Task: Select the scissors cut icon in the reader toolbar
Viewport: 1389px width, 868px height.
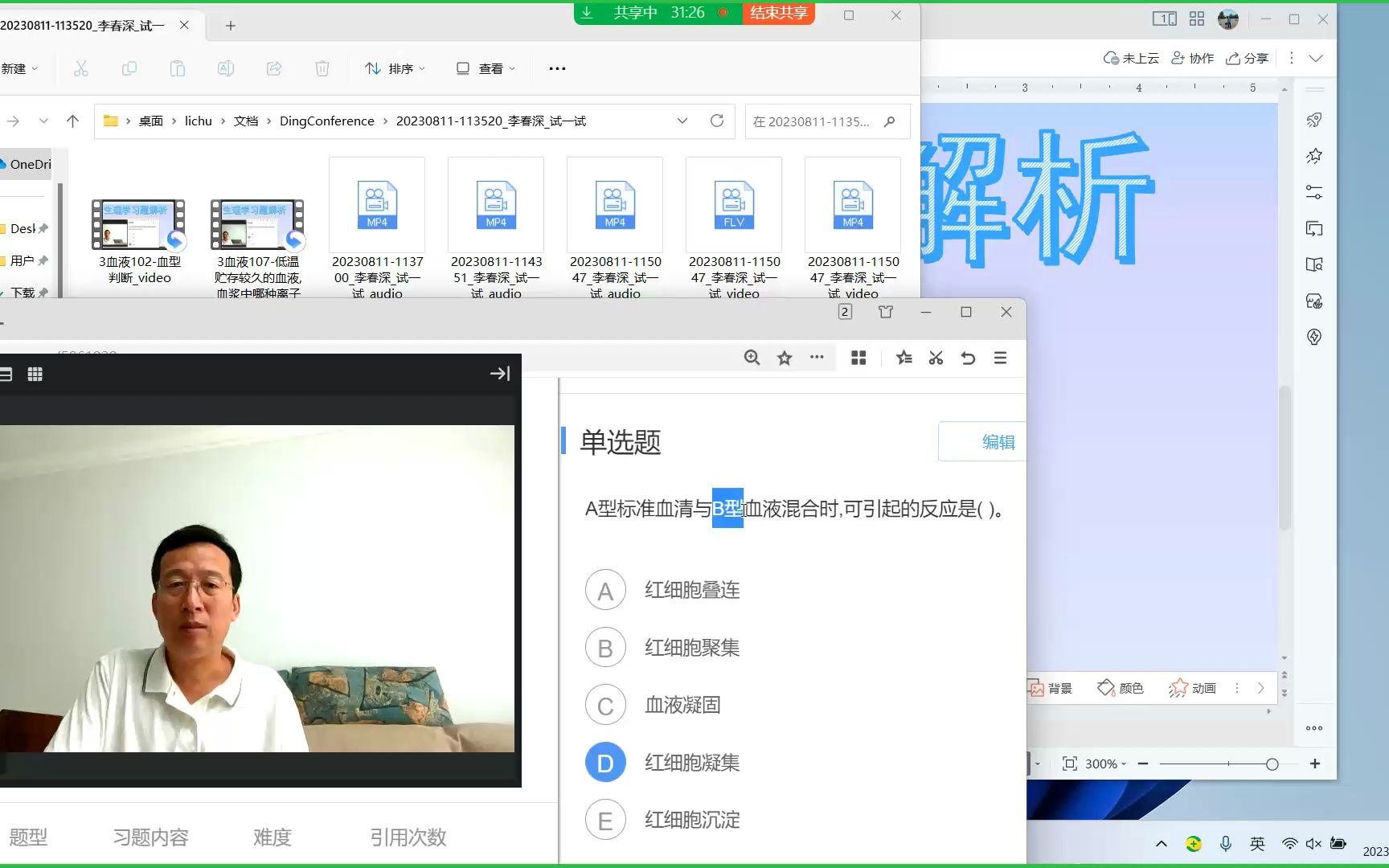Action: click(x=936, y=358)
